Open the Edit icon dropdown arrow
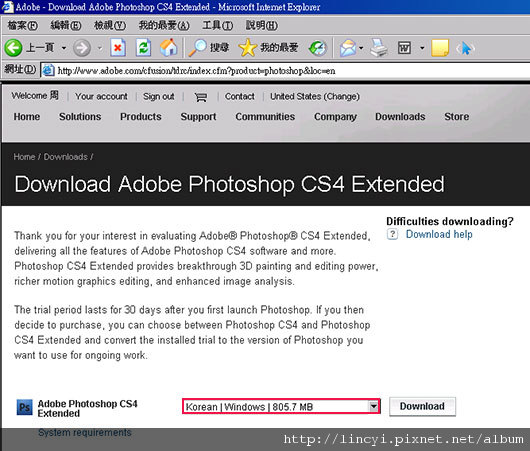Viewport: 530px width, 451px height. (x=422, y=48)
